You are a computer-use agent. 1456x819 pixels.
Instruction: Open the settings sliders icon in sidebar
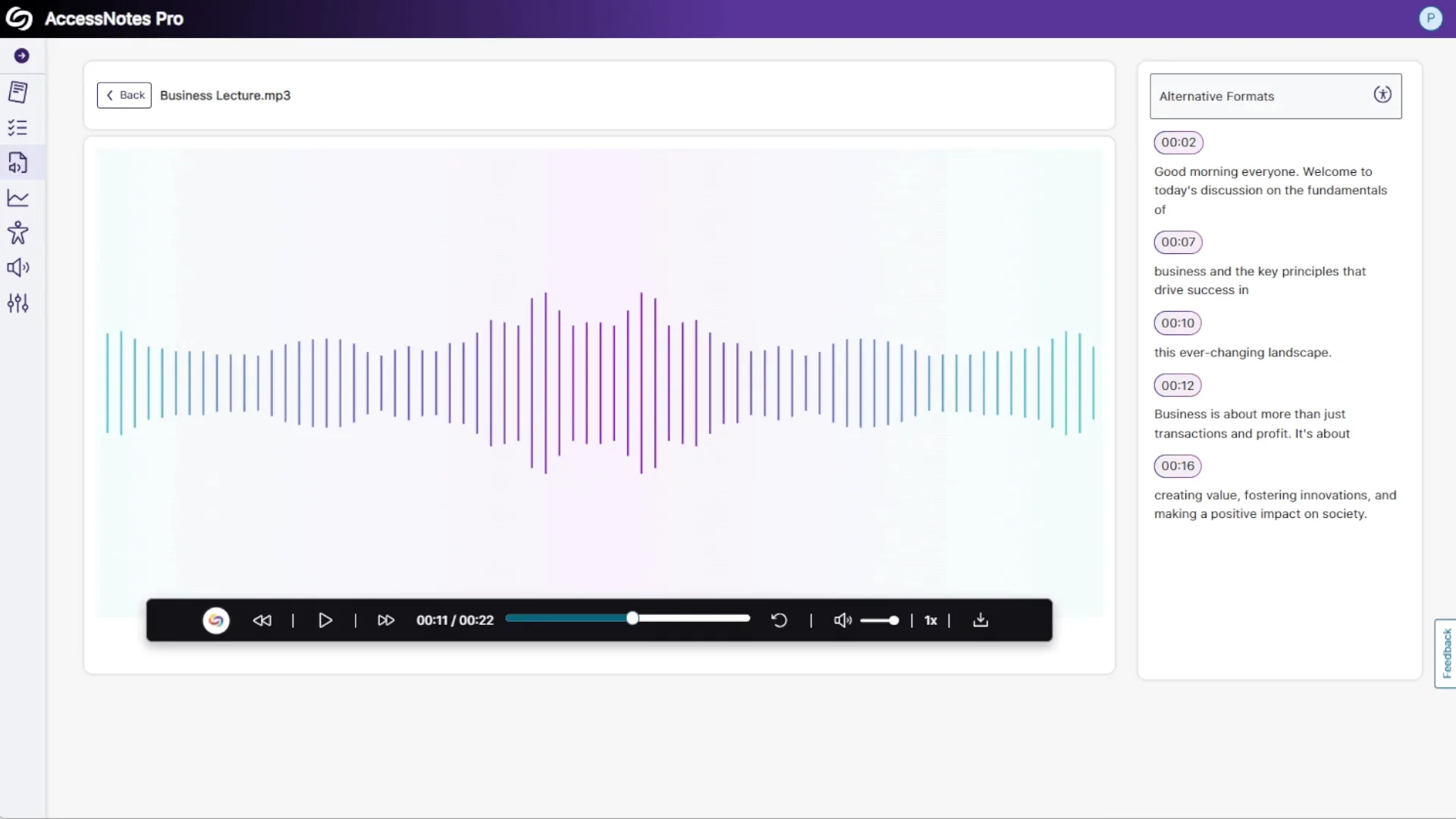click(x=18, y=303)
